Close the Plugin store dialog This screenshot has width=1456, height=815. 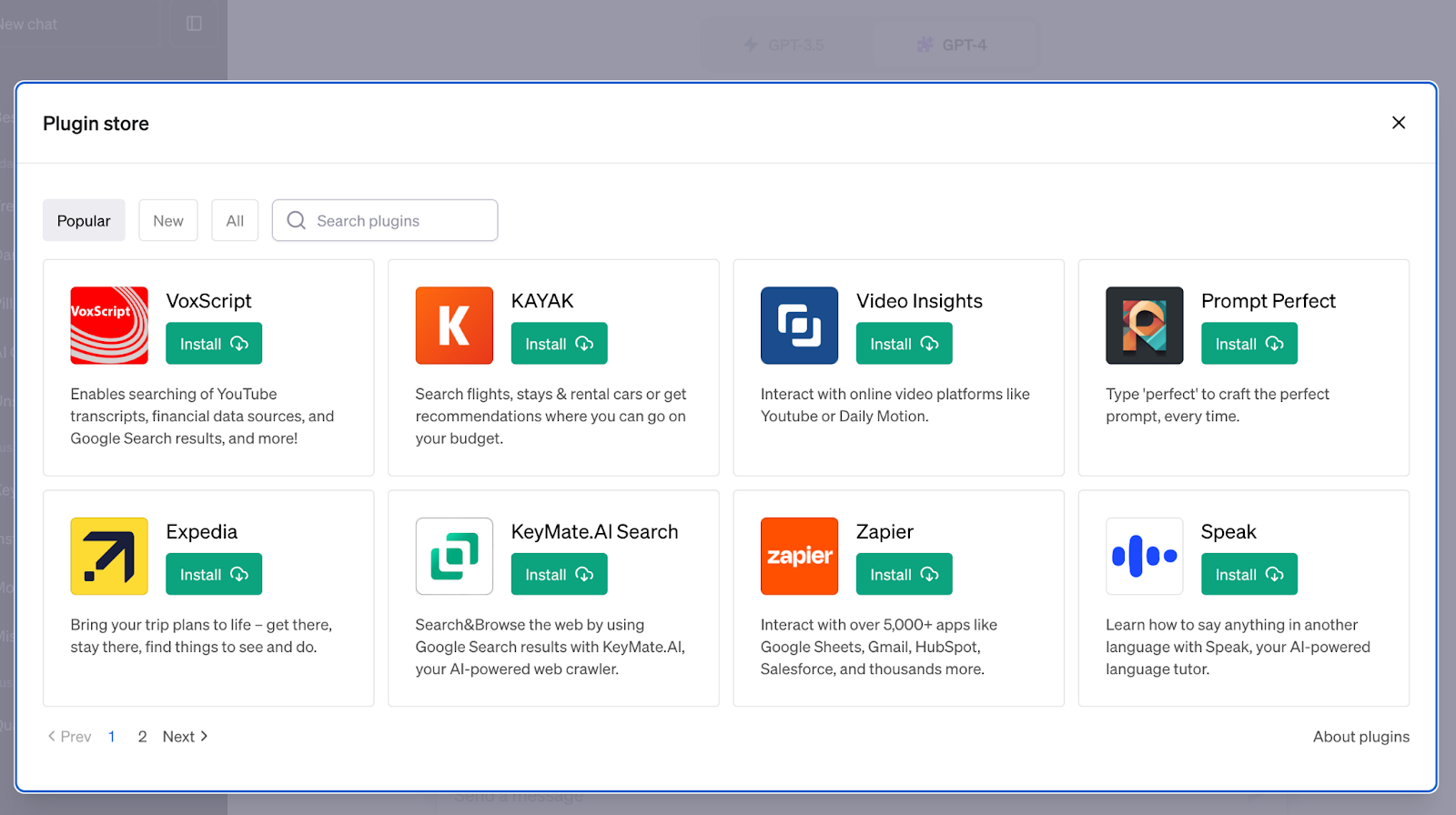coord(1399,123)
